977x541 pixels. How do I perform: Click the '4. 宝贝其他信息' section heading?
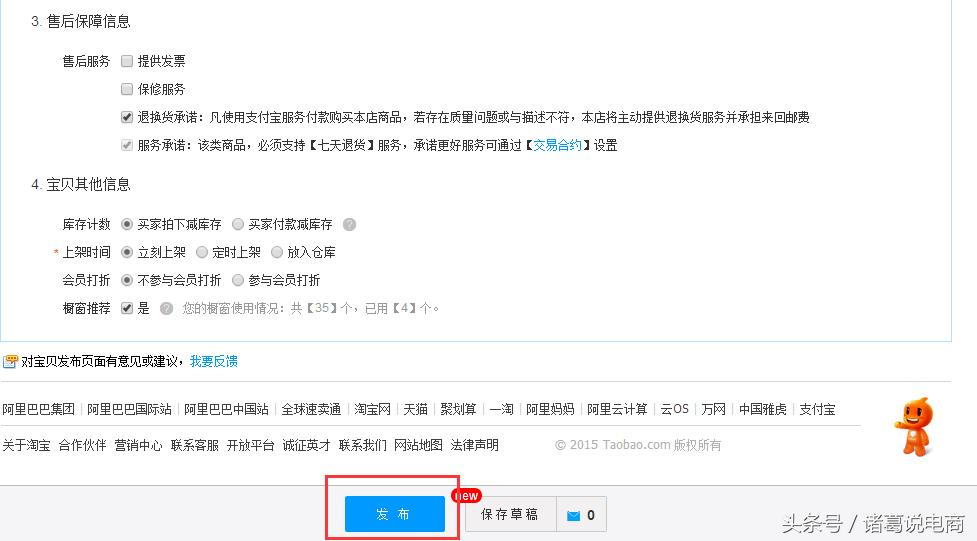[x=81, y=184]
